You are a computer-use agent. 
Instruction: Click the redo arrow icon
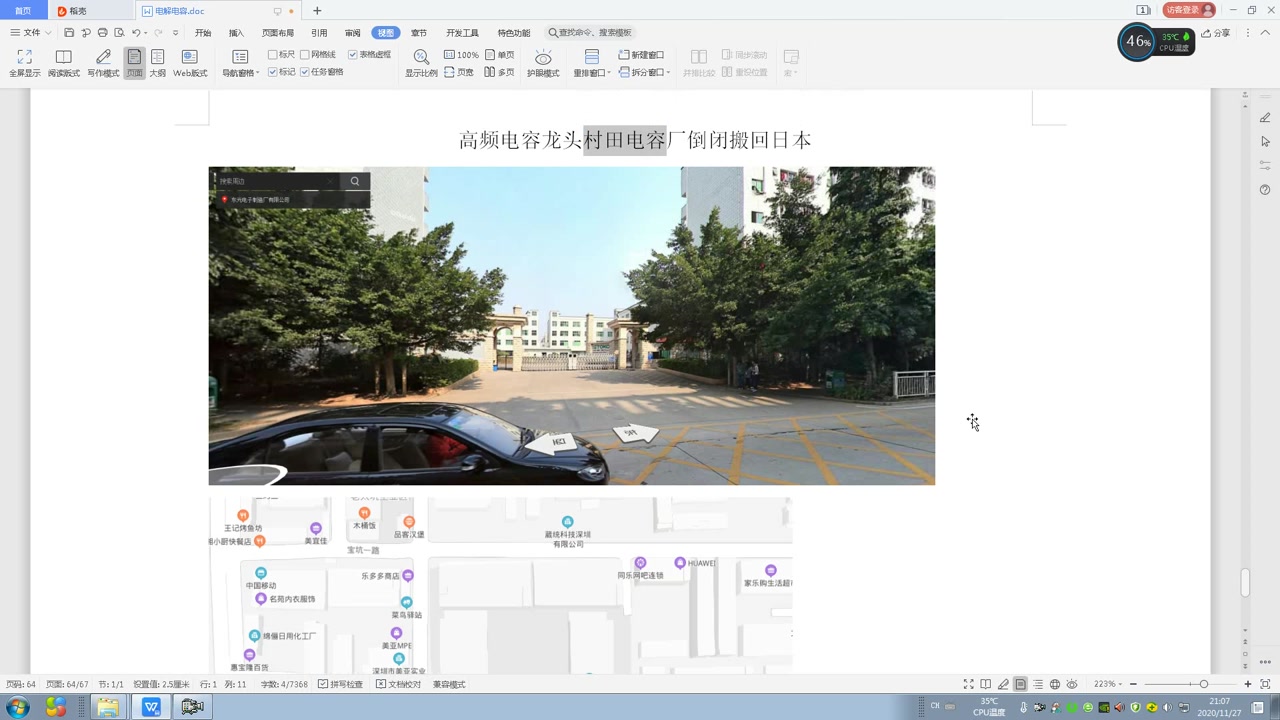[158, 33]
